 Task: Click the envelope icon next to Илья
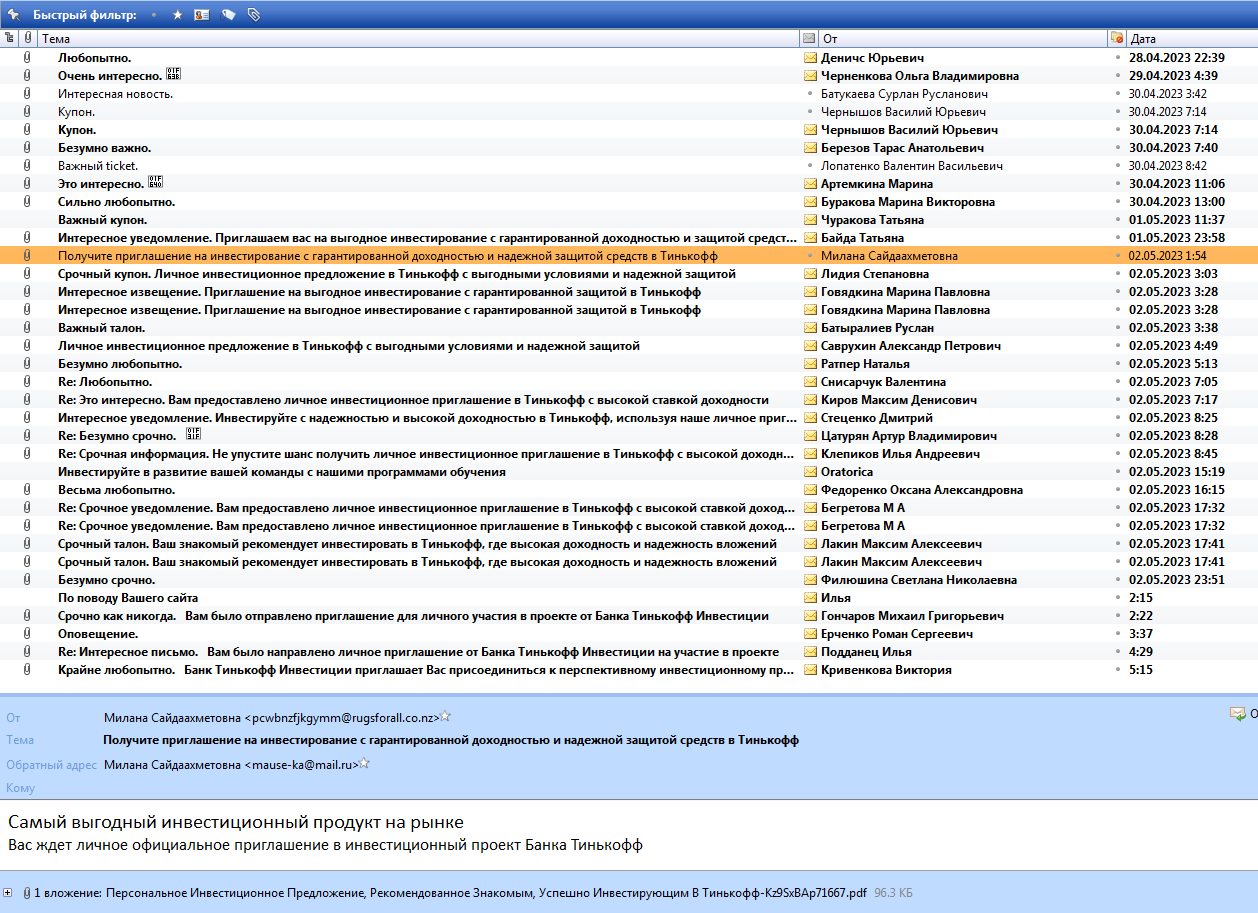pyautogui.click(x=810, y=598)
